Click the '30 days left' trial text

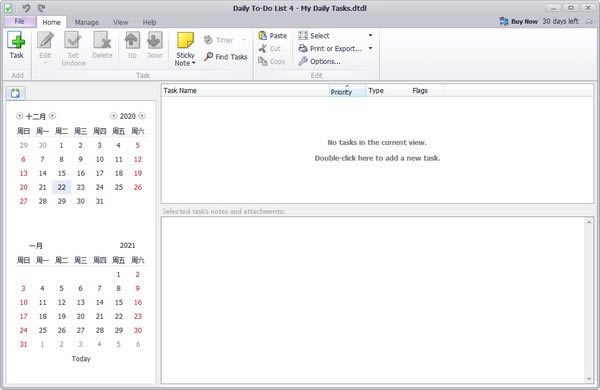coord(560,21)
